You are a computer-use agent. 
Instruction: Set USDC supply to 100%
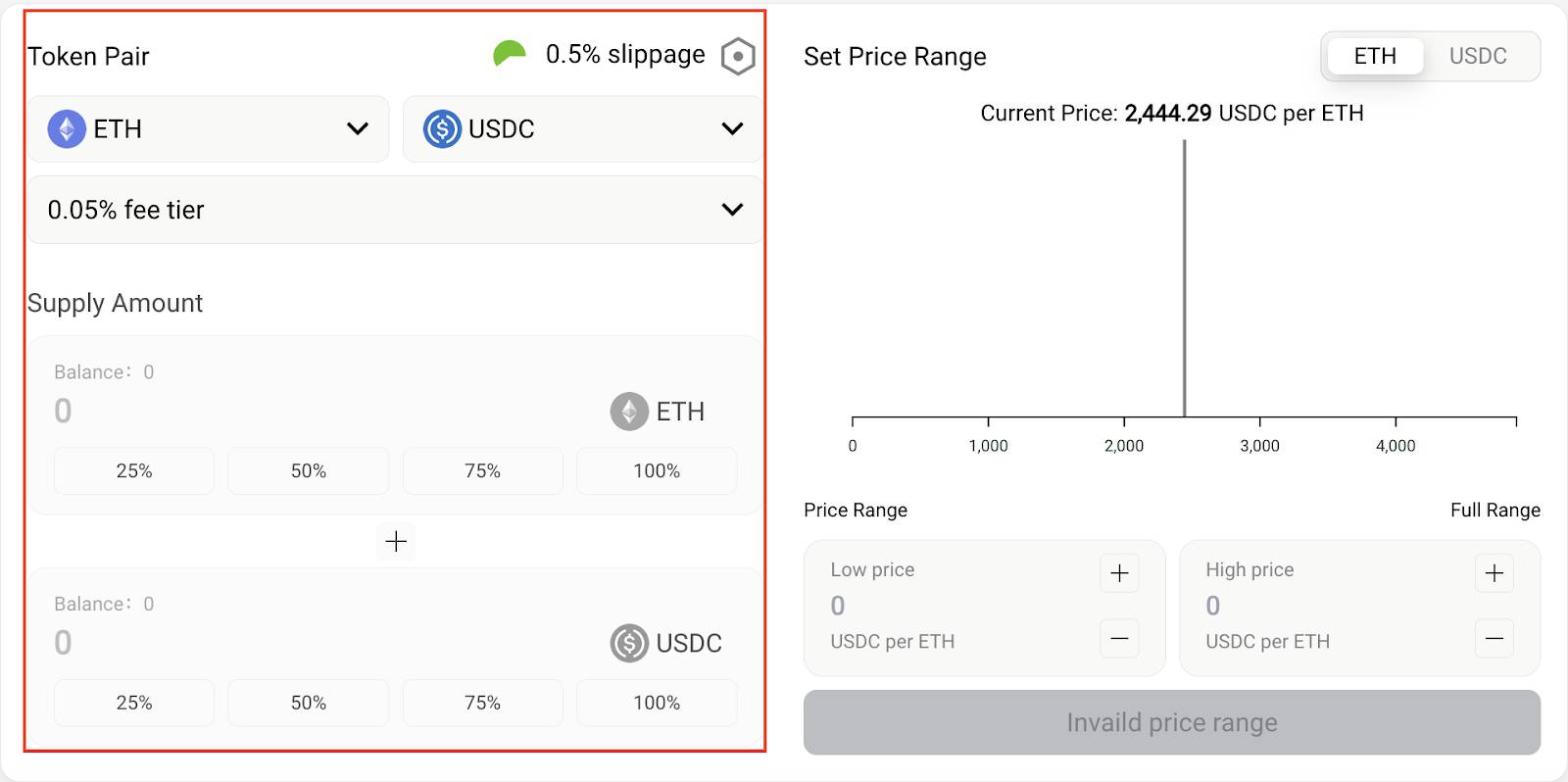(657, 703)
